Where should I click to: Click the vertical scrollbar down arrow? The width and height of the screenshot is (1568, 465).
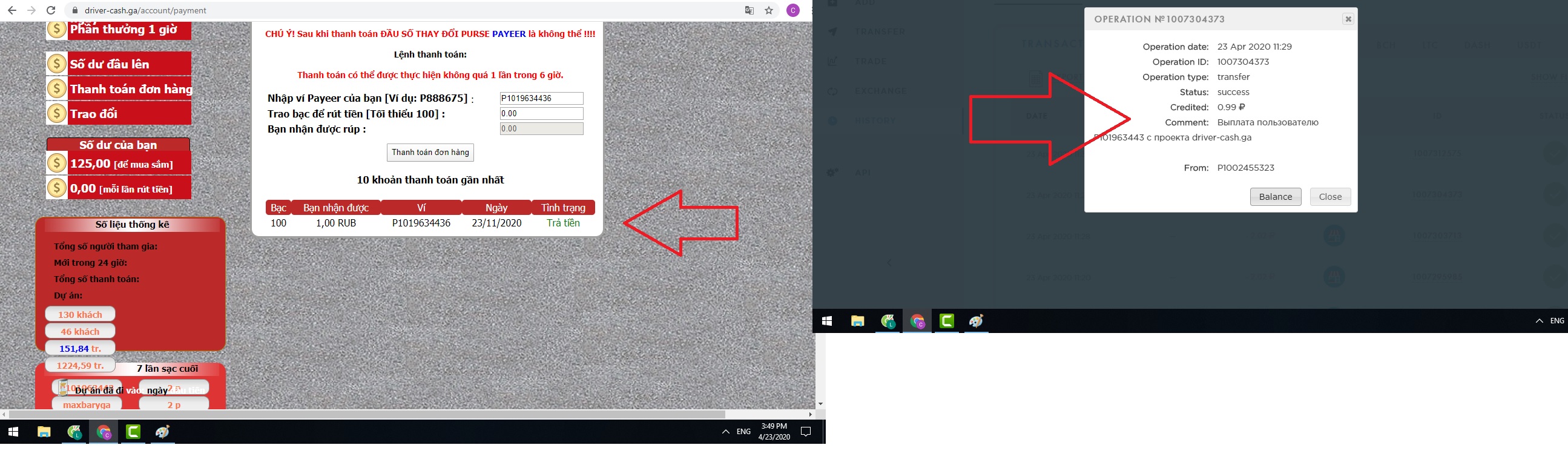[x=820, y=404]
